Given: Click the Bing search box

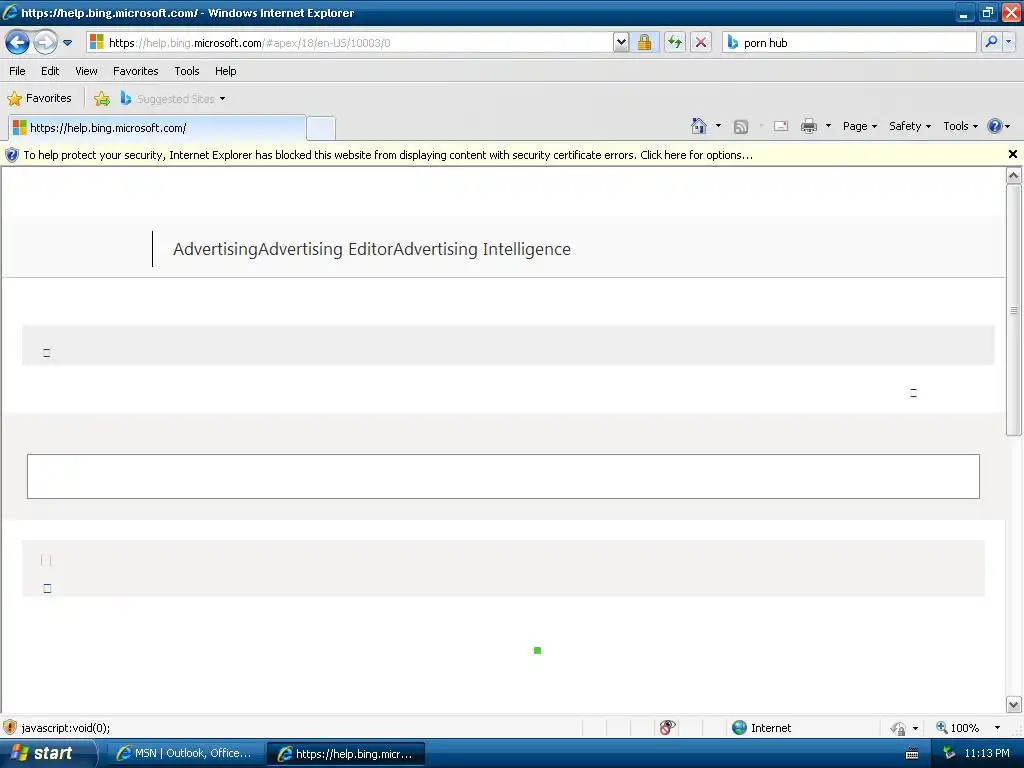Looking at the screenshot, I should pos(849,43).
